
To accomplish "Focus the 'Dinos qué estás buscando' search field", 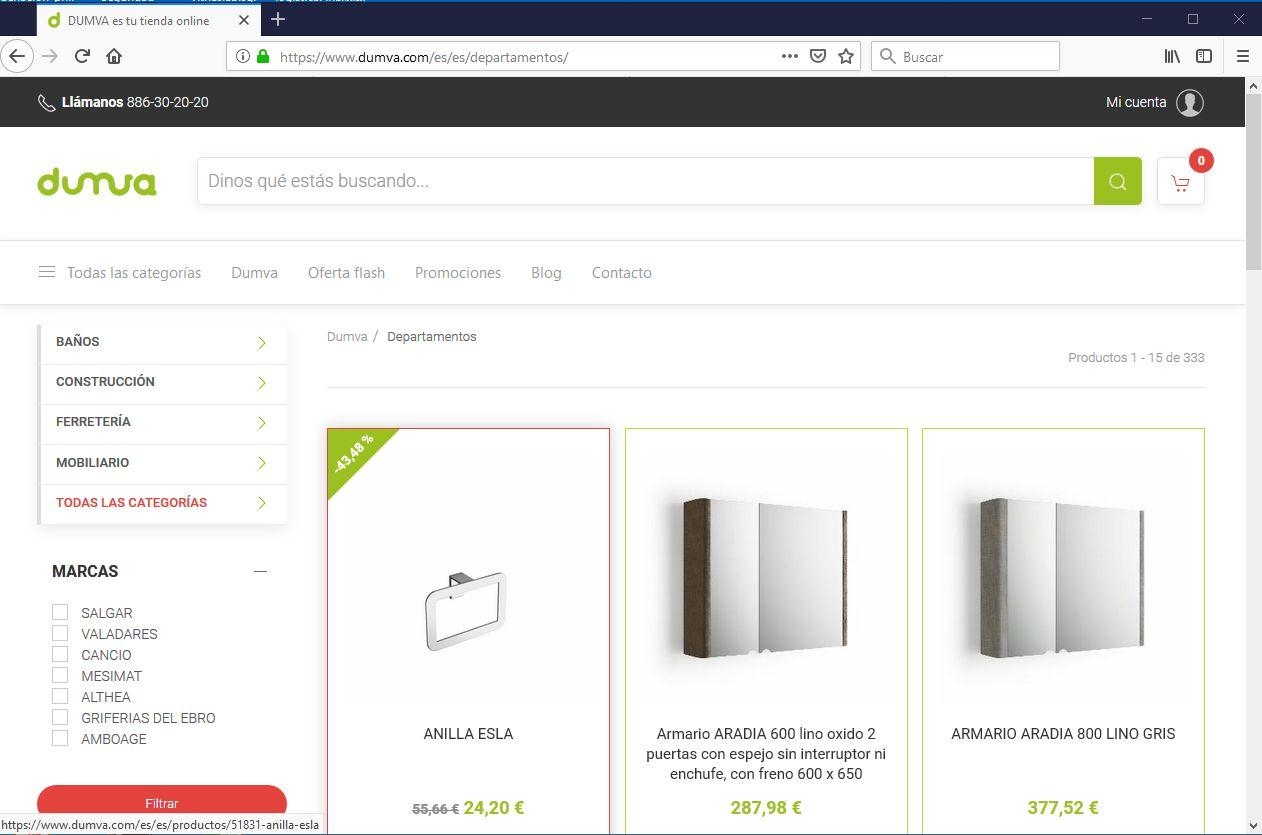I will coord(645,181).
